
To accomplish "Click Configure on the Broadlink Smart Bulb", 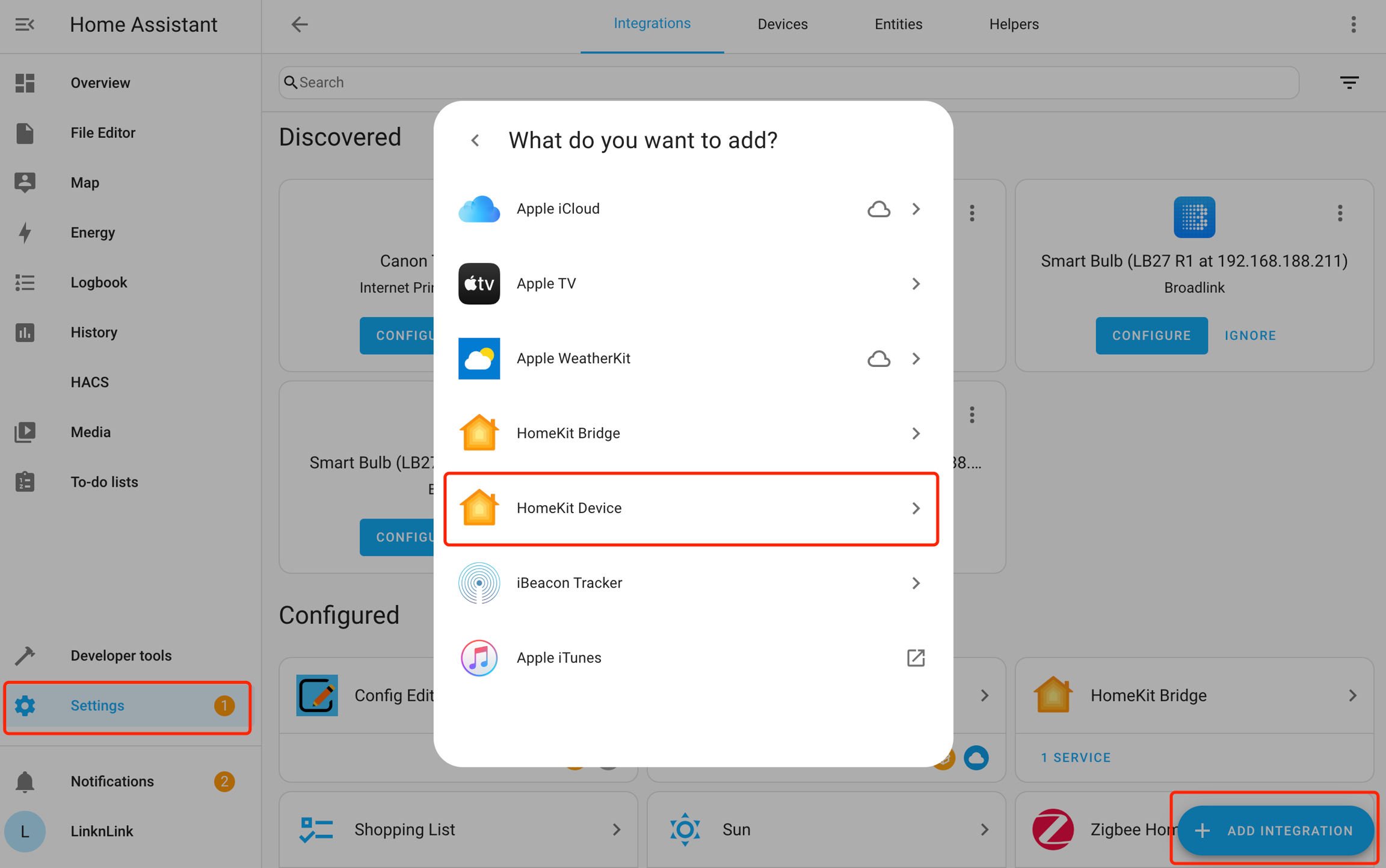I will click(x=1151, y=336).
